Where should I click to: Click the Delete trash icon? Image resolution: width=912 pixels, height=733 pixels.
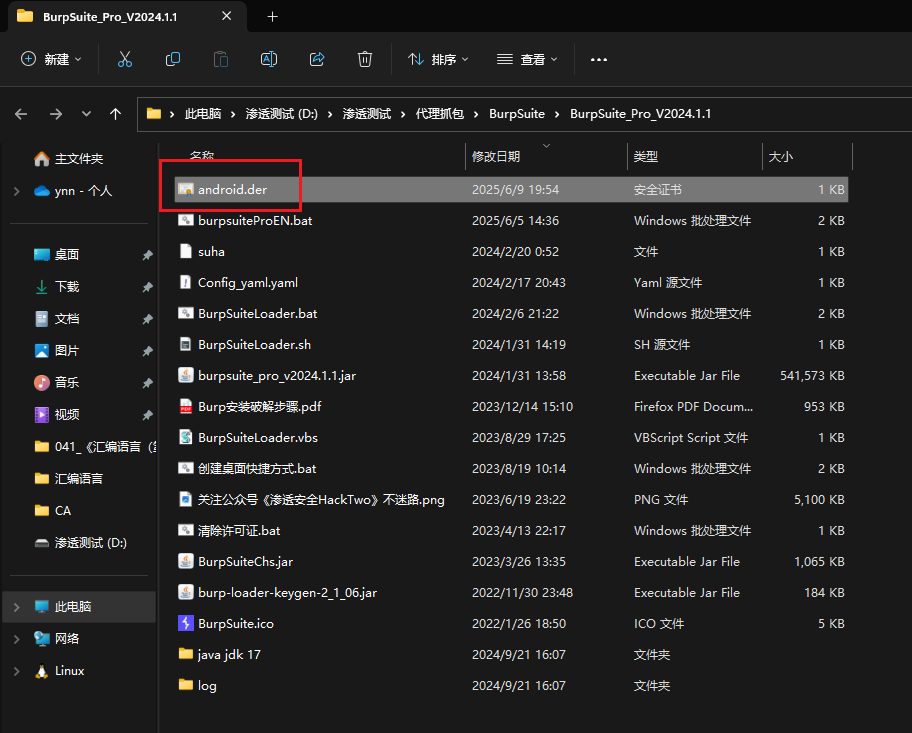tap(365, 59)
